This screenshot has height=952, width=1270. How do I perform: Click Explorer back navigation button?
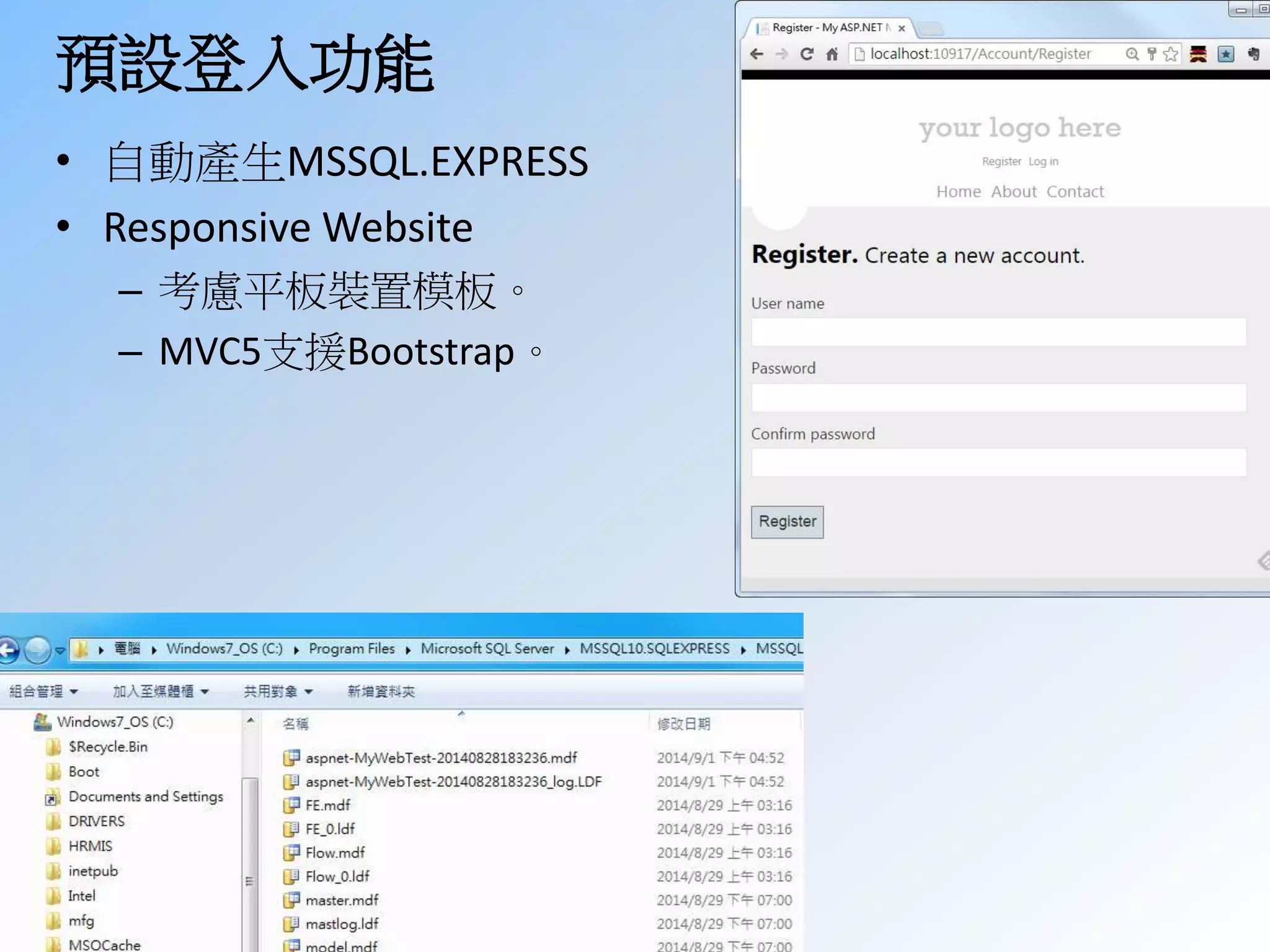click(7, 651)
